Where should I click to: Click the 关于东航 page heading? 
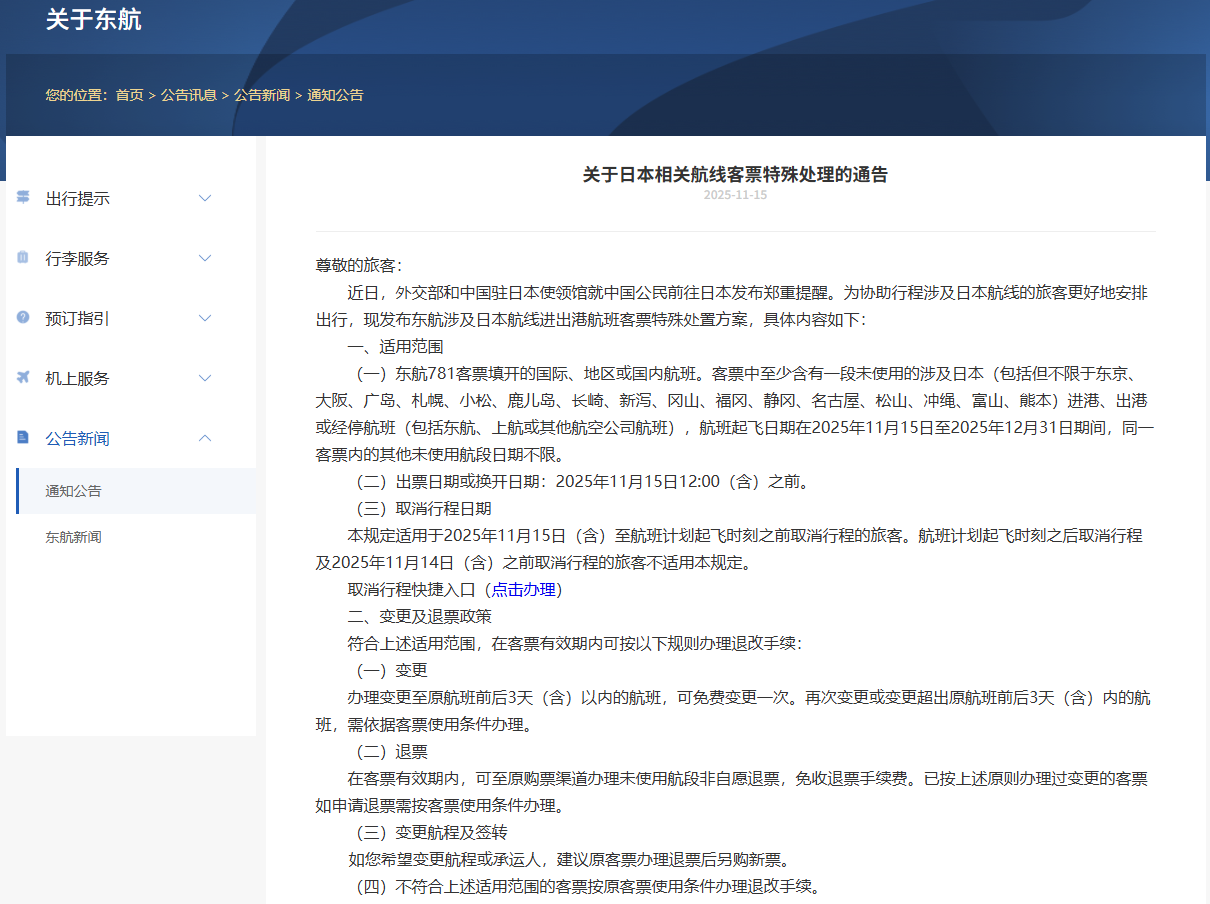click(x=93, y=20)
